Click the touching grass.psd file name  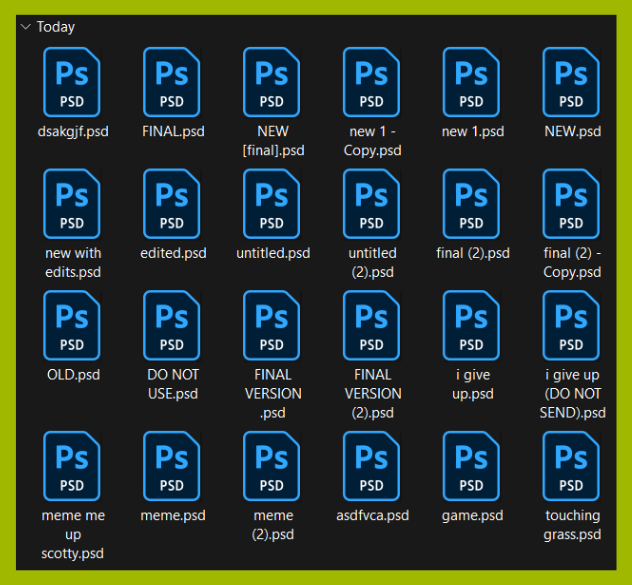(x=572, y=525)
